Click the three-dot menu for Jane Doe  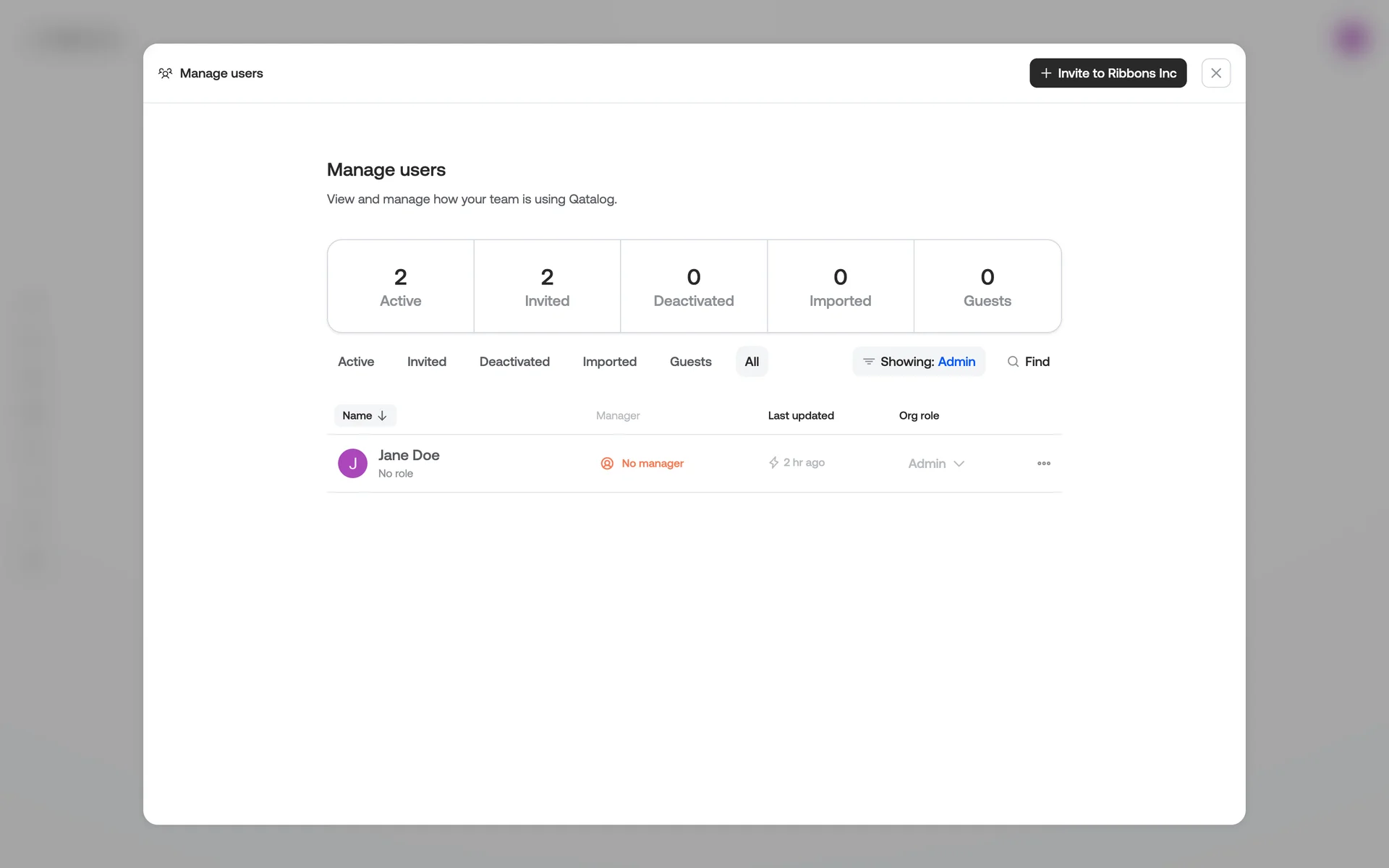point(1043,463)
